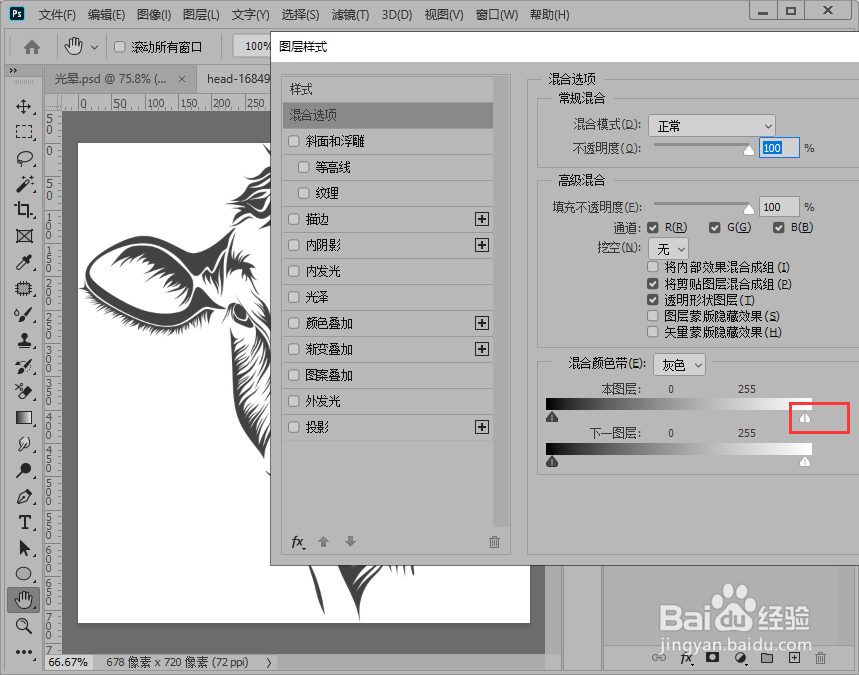This screenshot has height=675, width=859.
Task: Select the Move tool
Action: 23,107
